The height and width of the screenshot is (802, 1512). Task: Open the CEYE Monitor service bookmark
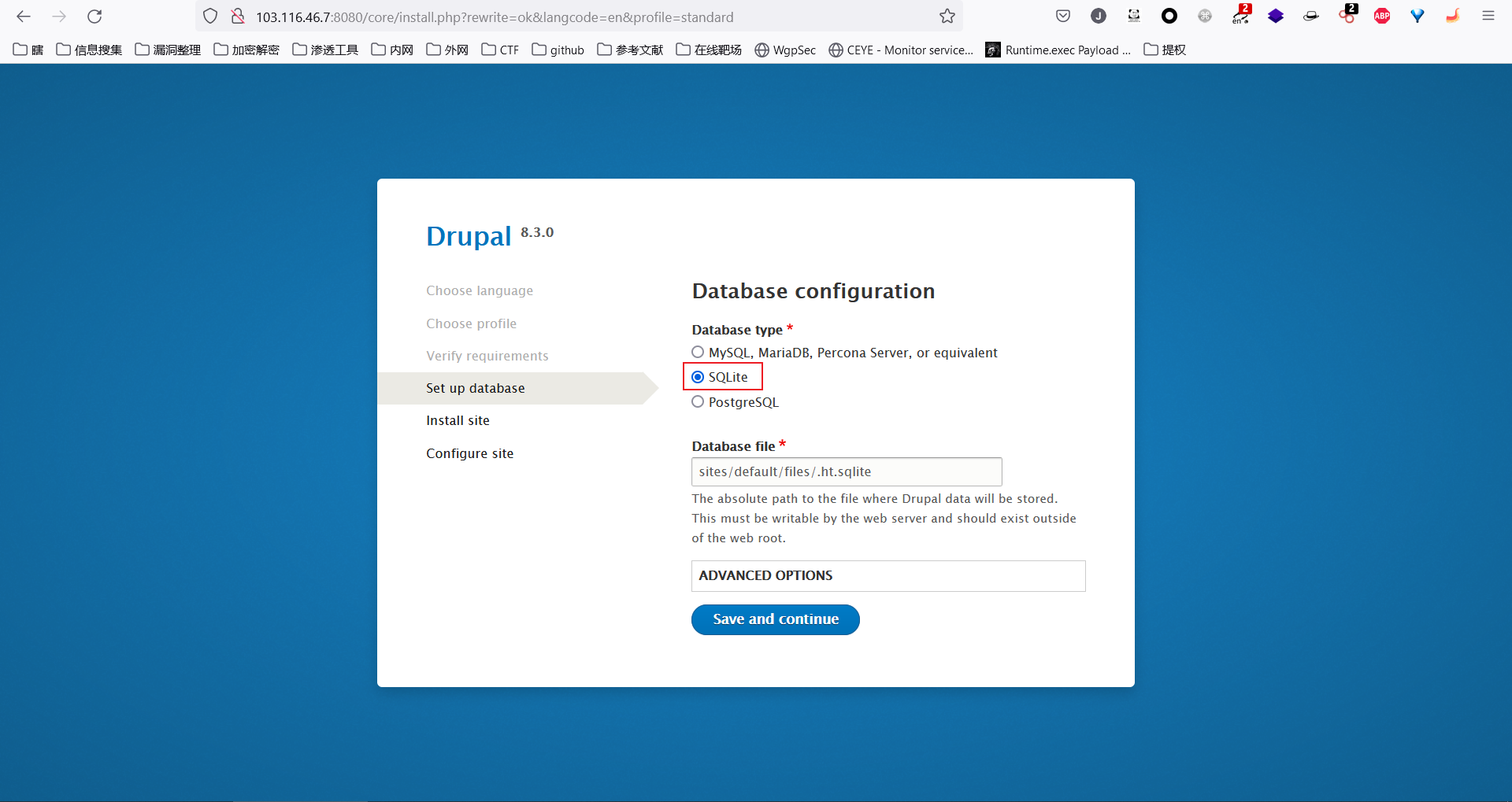[901, 50]
